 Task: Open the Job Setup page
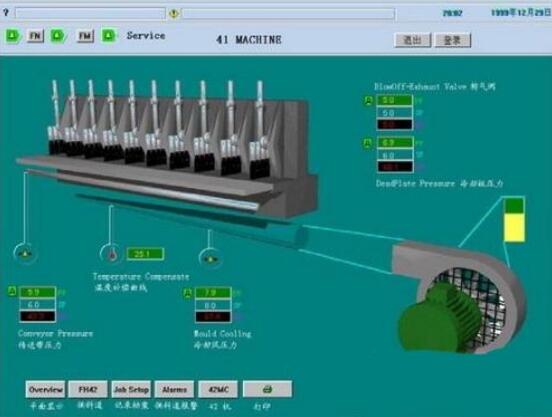[x=131, y=389]
